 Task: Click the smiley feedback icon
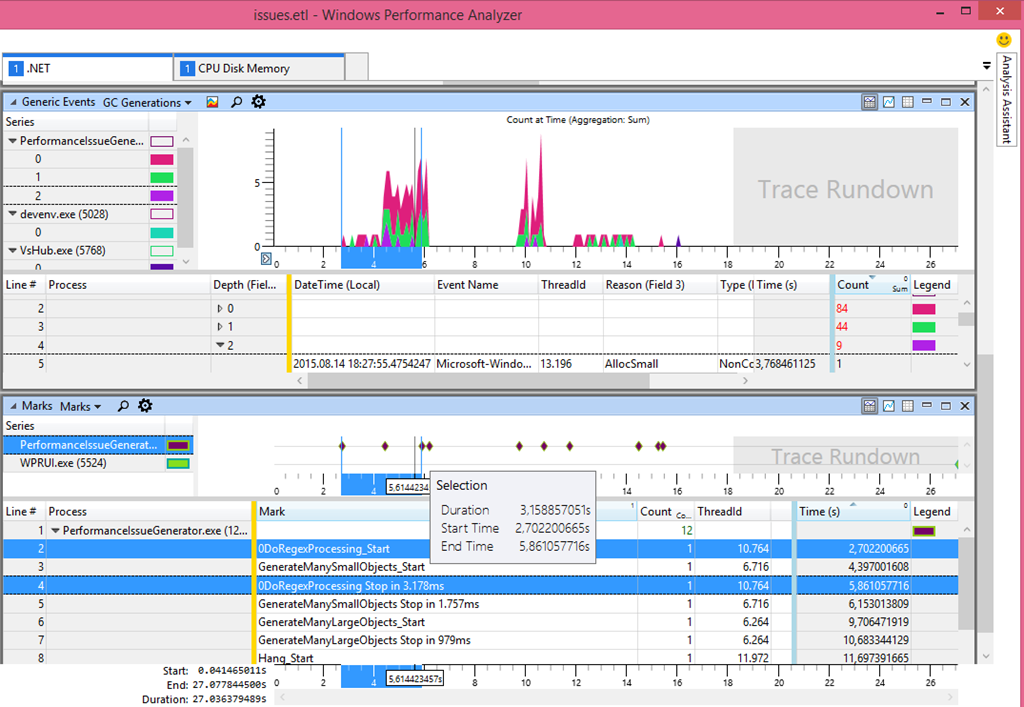coord(1004,40)
